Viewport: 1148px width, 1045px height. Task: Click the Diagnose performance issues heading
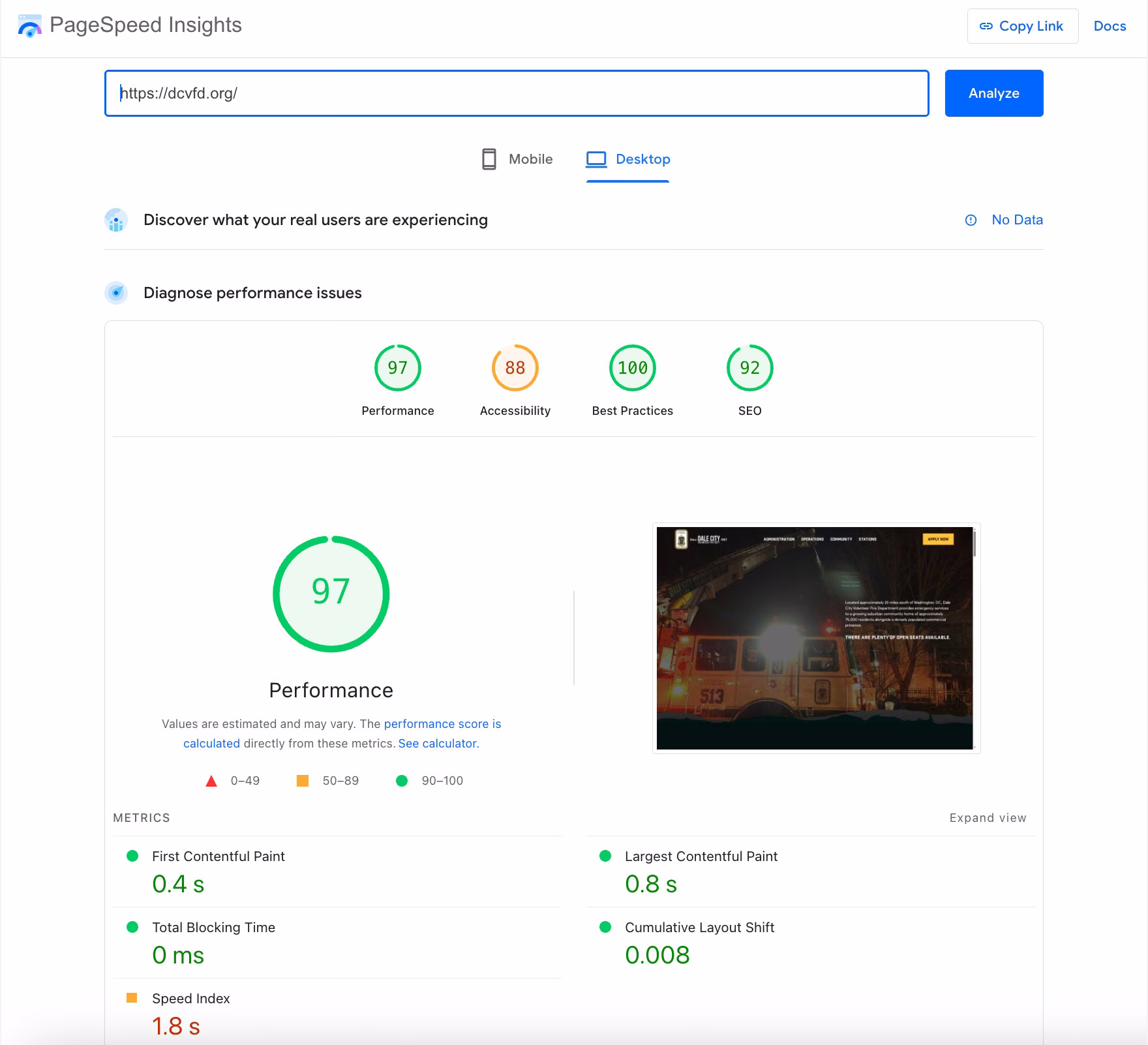point(252,293)
